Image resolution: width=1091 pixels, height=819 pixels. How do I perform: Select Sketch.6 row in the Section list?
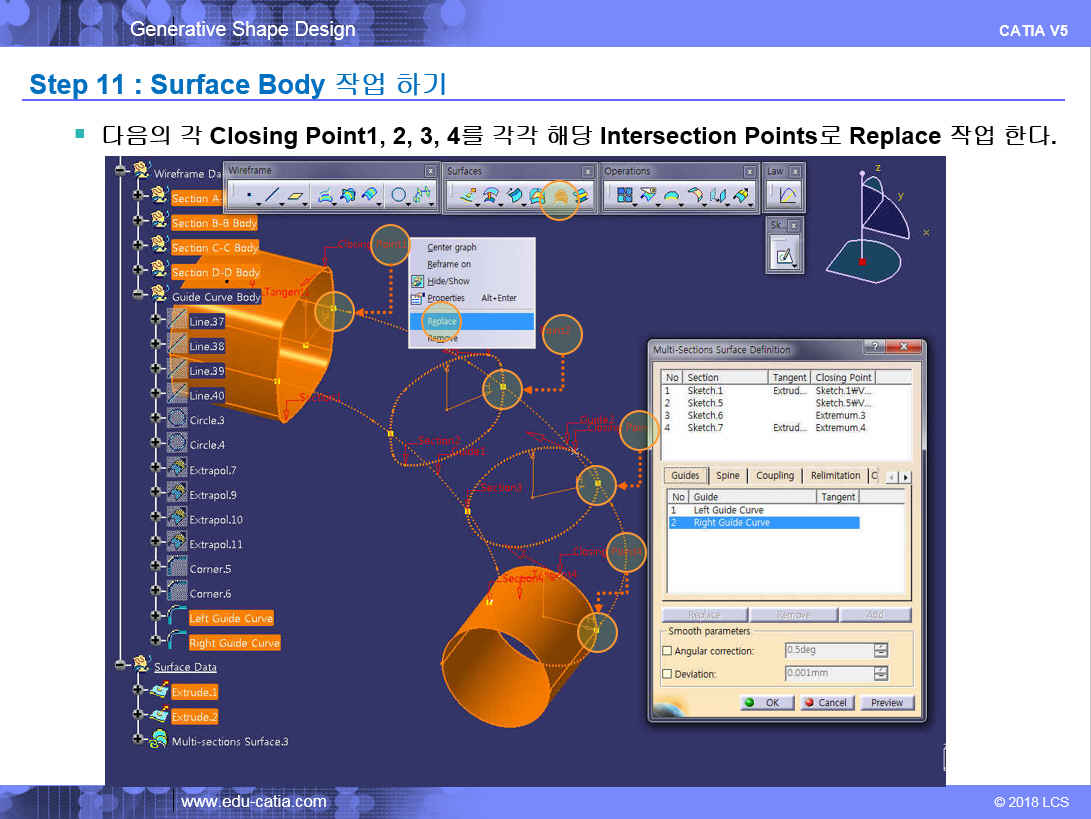pos(705,415)
